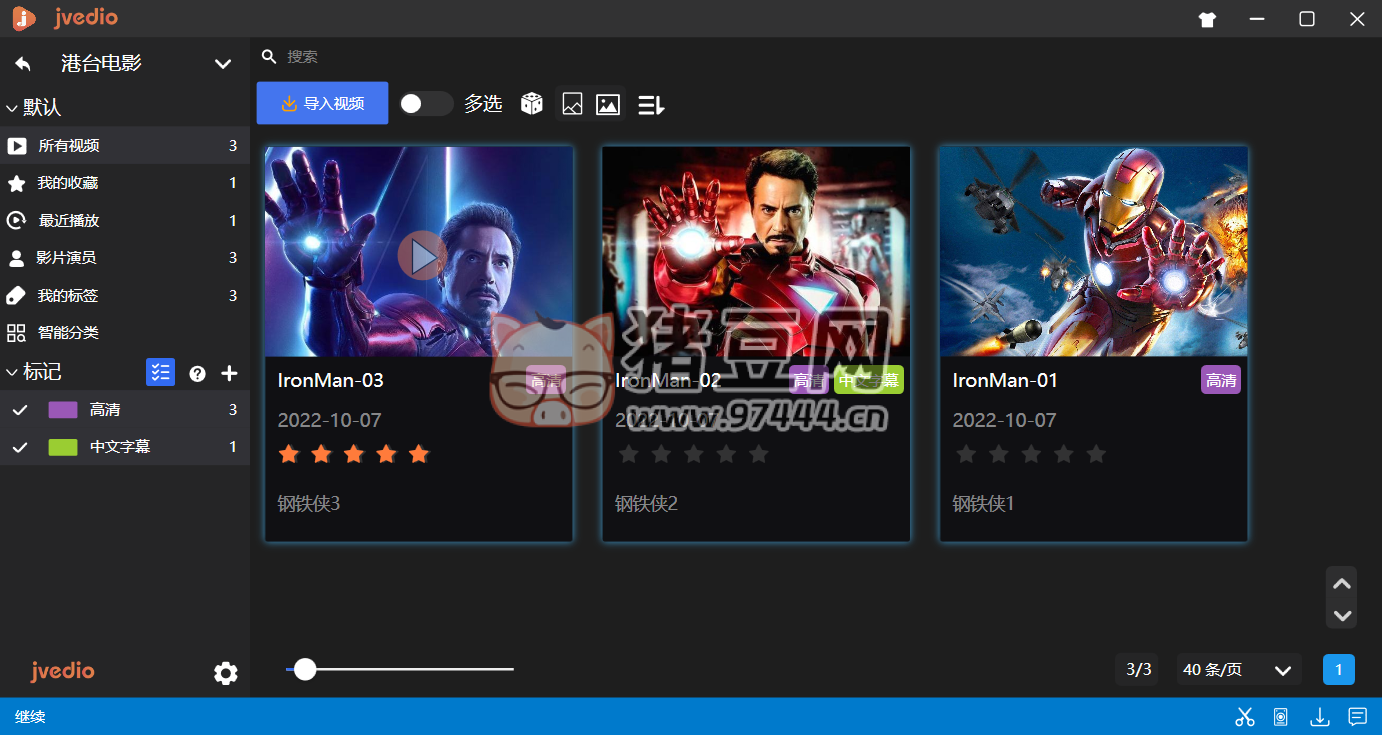Toggle the 多选 multi-select switch
1382x735 pixels.
pyautogui.click(x=426, y=103)
